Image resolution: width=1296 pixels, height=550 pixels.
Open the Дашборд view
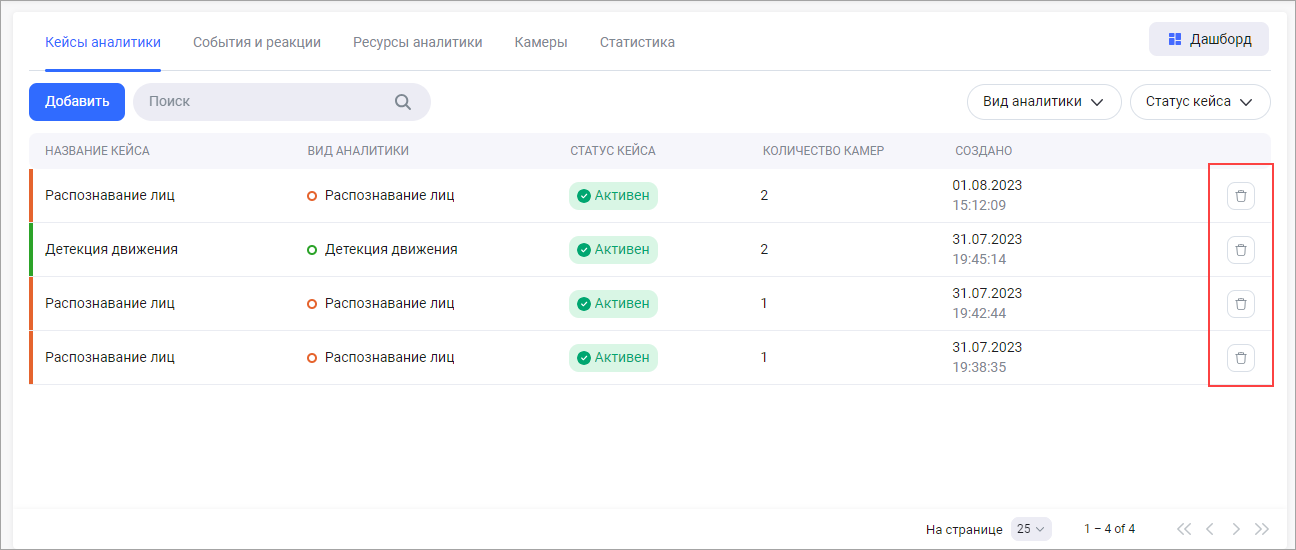click(x=1208, y=40)
